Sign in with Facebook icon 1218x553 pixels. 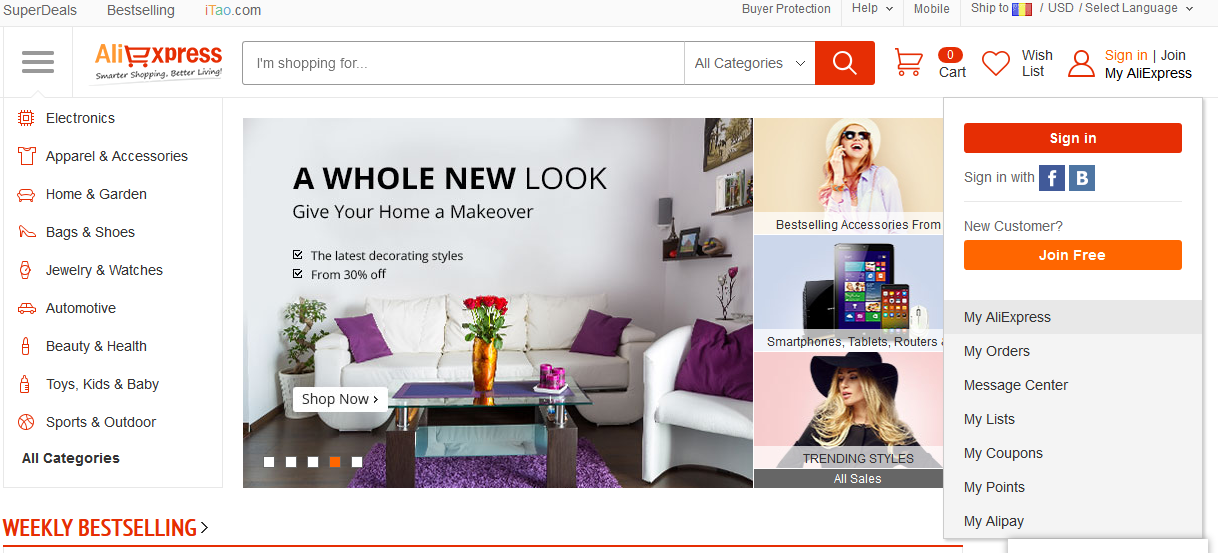(1052, 178)
